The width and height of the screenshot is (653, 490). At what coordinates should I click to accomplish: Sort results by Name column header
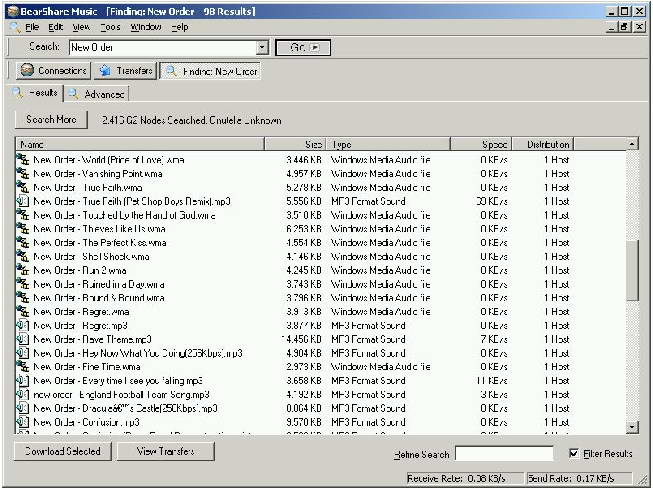point(140,144)
